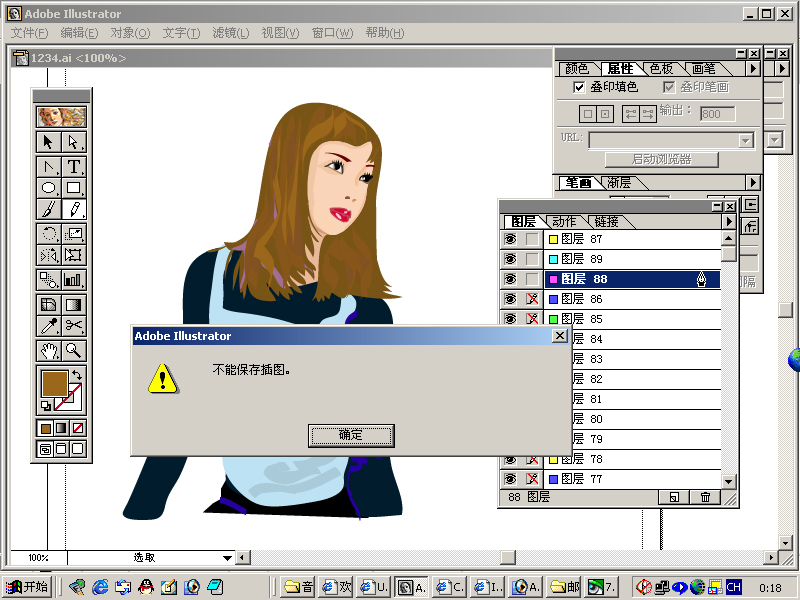This screenshot has height=600, width=800.
Task: Click the show center point icon
Action: pos(605,114)
